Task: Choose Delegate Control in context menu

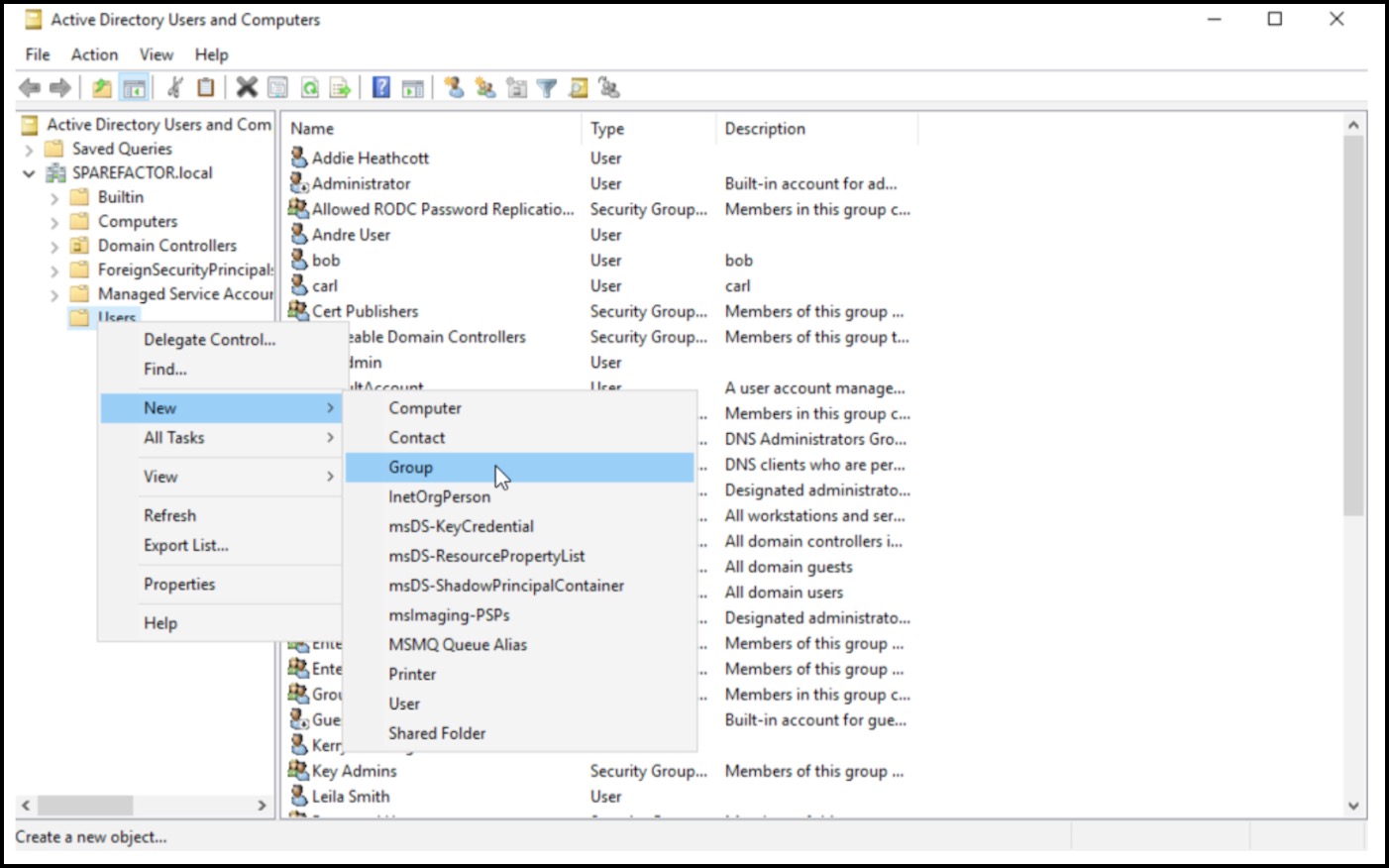Action: click(221, 339)
